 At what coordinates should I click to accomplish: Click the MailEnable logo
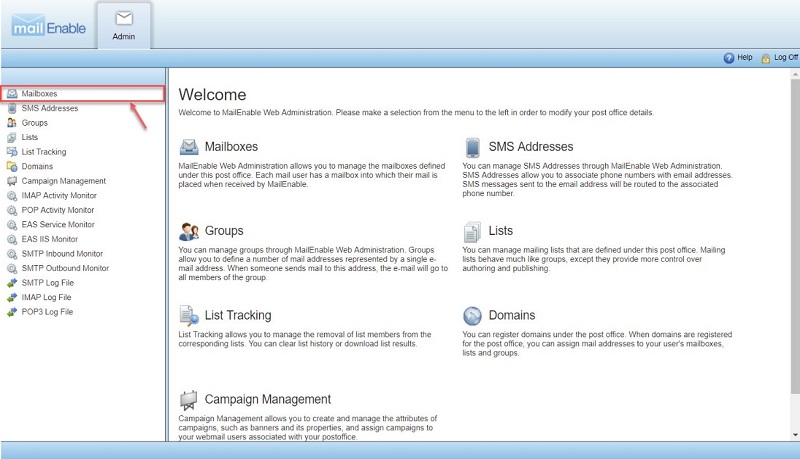click(x=48, y=26)
